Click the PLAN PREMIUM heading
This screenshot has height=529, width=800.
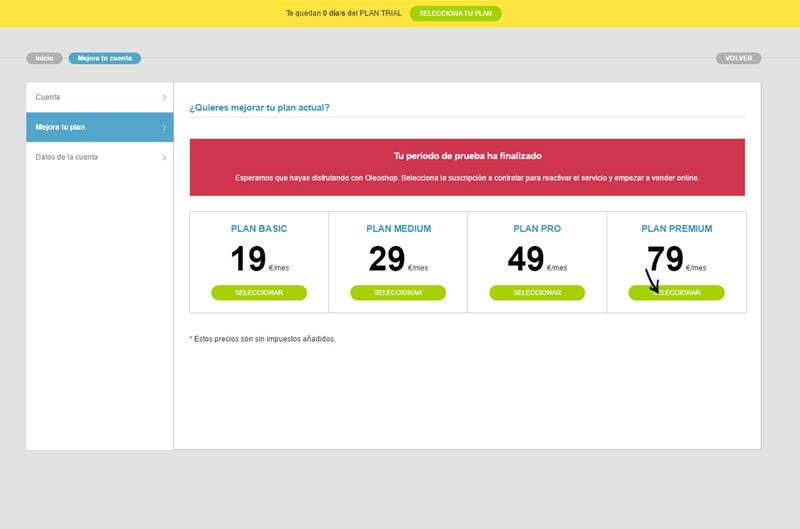pos(677,229)
